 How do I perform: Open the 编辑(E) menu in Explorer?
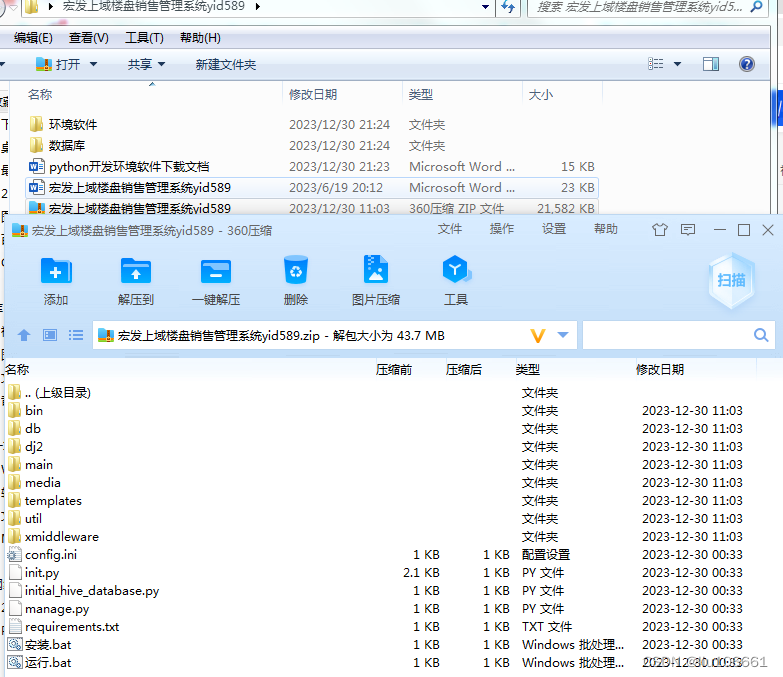(x=33, y=38)
